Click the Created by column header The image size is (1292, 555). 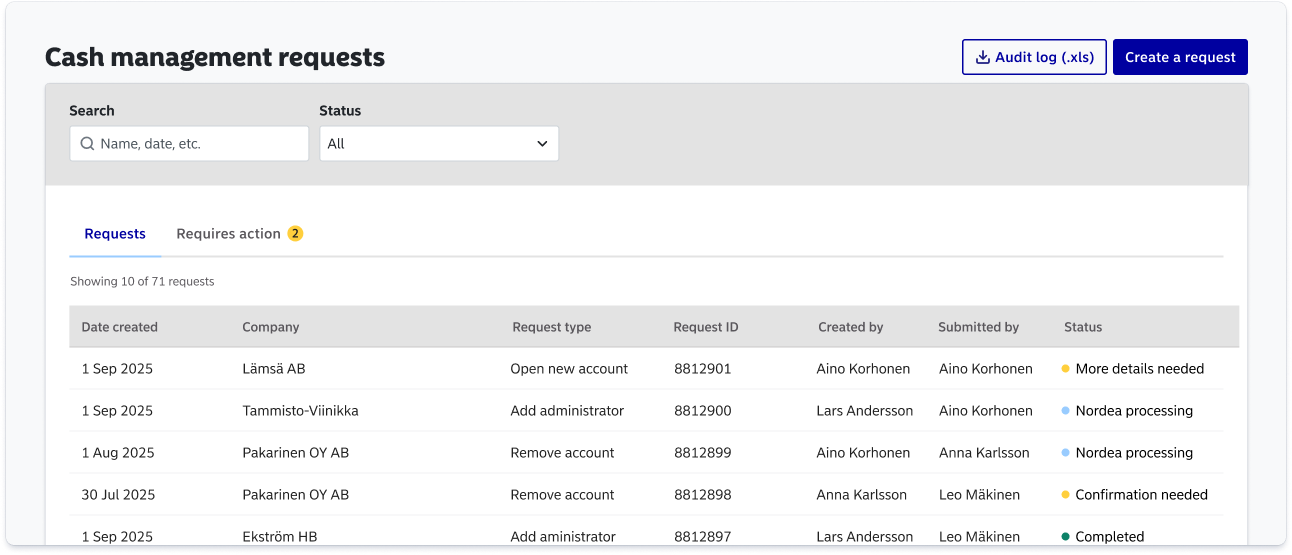point(851,327)
